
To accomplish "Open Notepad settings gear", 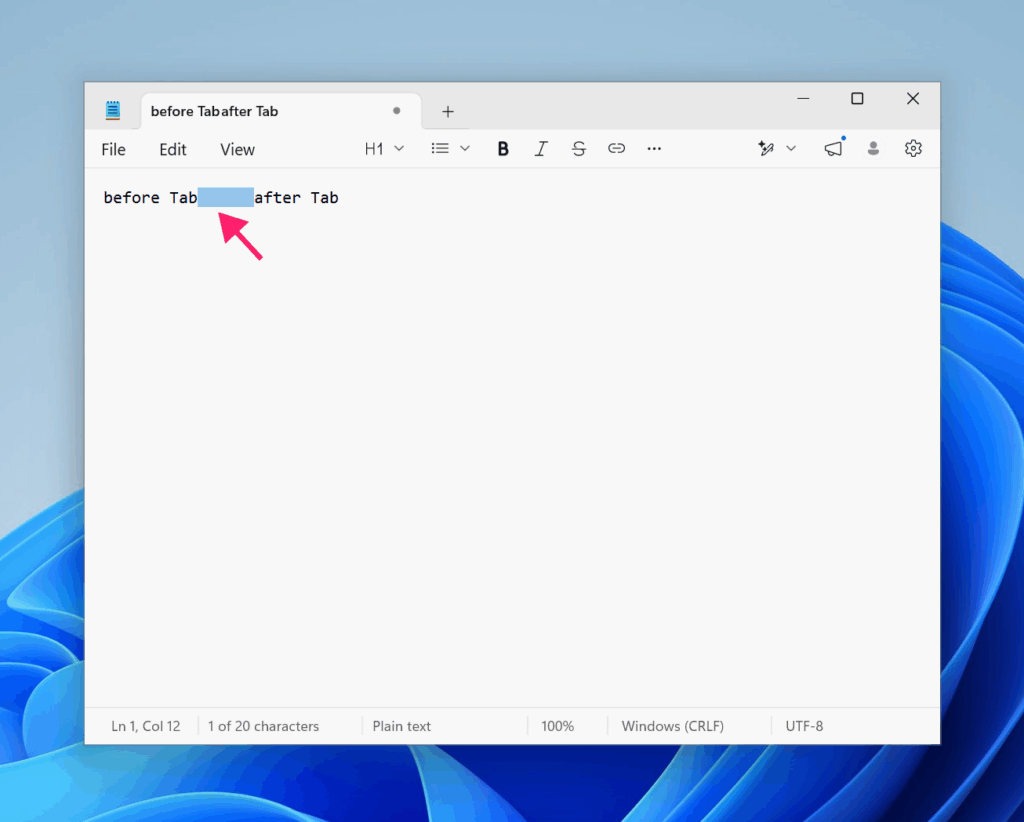I will tap(913, 149).
